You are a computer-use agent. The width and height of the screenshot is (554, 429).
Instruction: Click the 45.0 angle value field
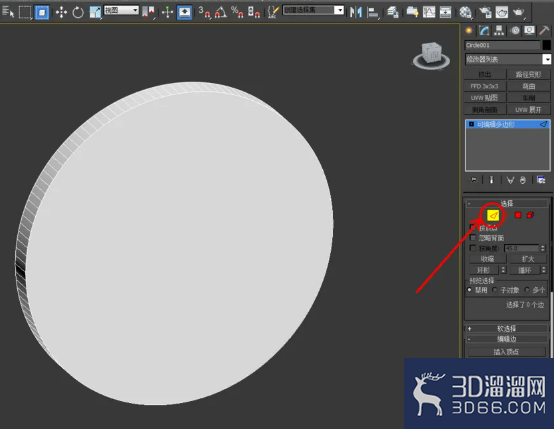coord(522,248)
